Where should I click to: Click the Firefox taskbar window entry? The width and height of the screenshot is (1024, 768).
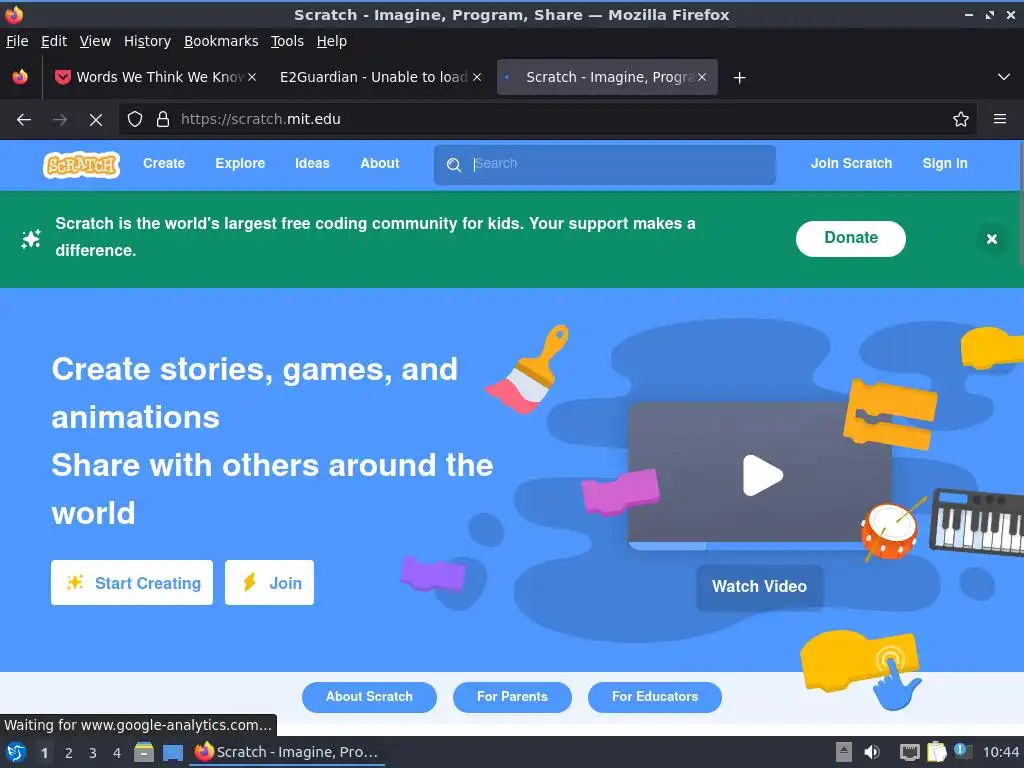point(287,752)
